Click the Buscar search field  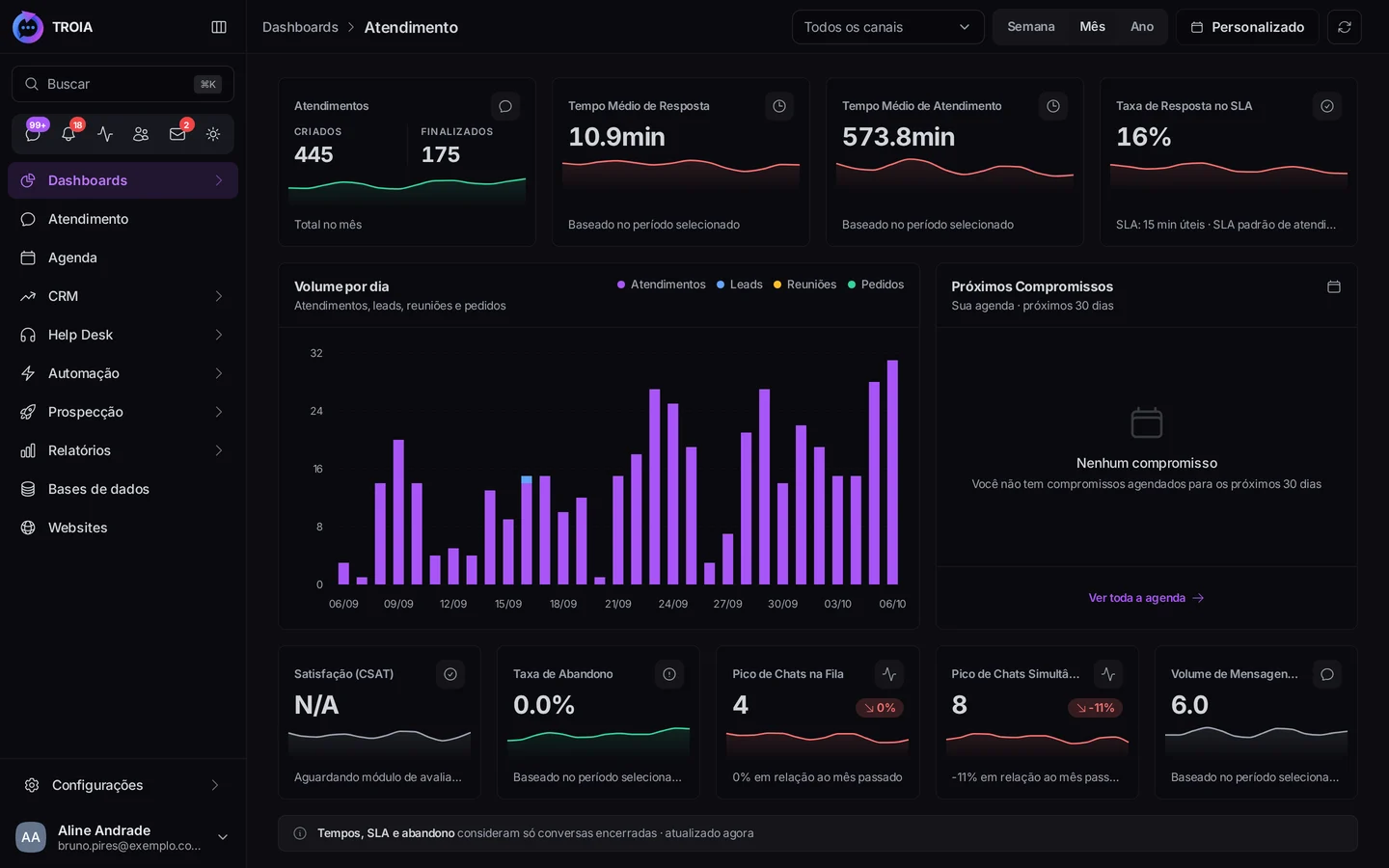[x=123, y=84]
